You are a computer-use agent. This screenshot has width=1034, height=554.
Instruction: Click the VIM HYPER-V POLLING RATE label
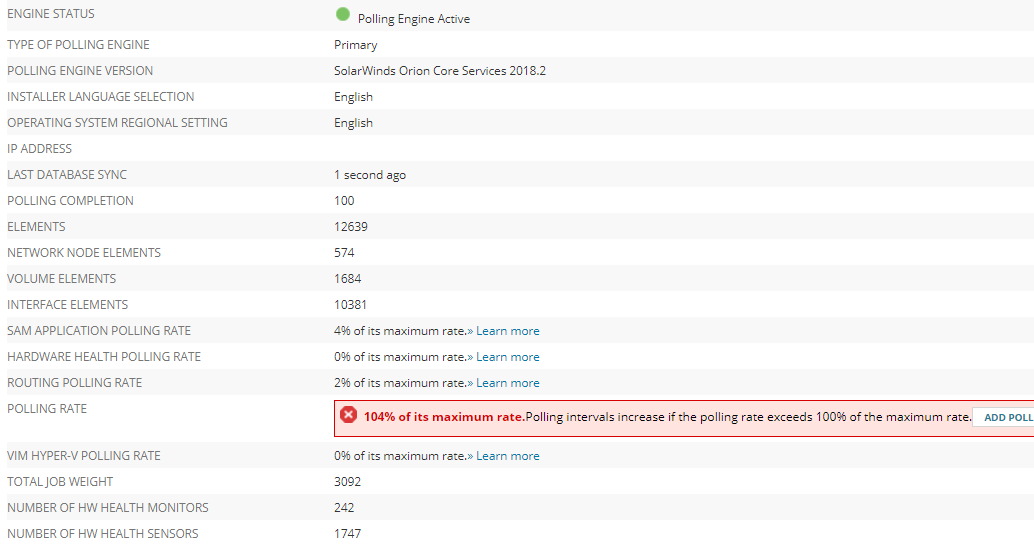pyautogui.click(x=84, y=456)
